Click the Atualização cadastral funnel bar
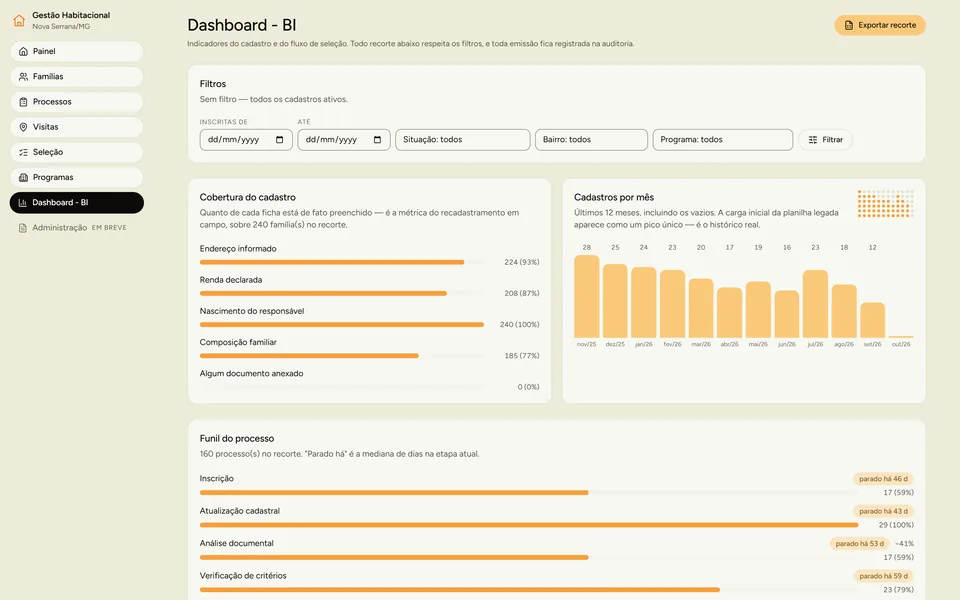Screen dimensions: 960x600 tap(529, 525)
